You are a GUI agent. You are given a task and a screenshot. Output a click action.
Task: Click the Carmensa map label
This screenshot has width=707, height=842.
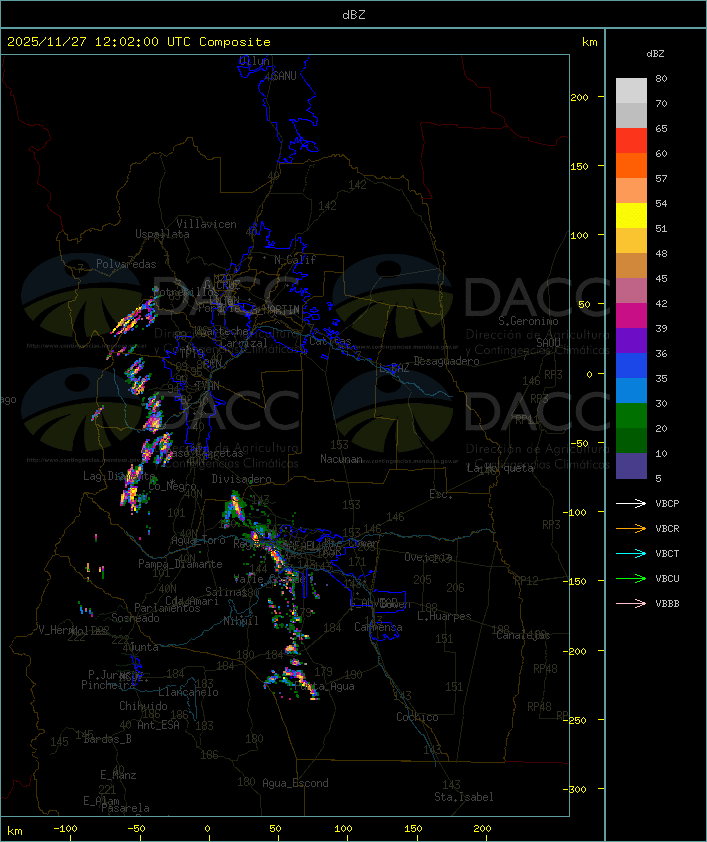(378, 627)
